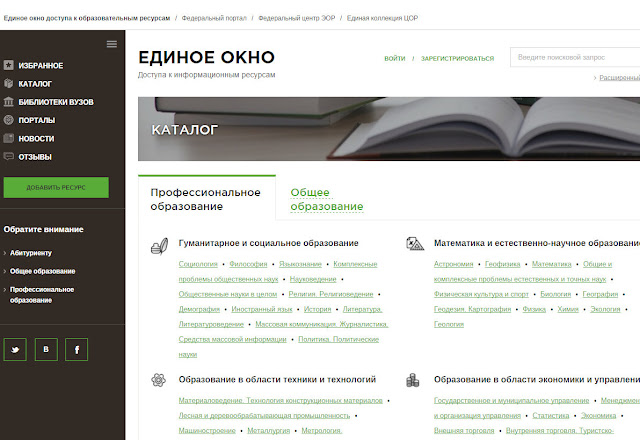Open the Федеральный центр ЭОР top link

tap(297, 18)
